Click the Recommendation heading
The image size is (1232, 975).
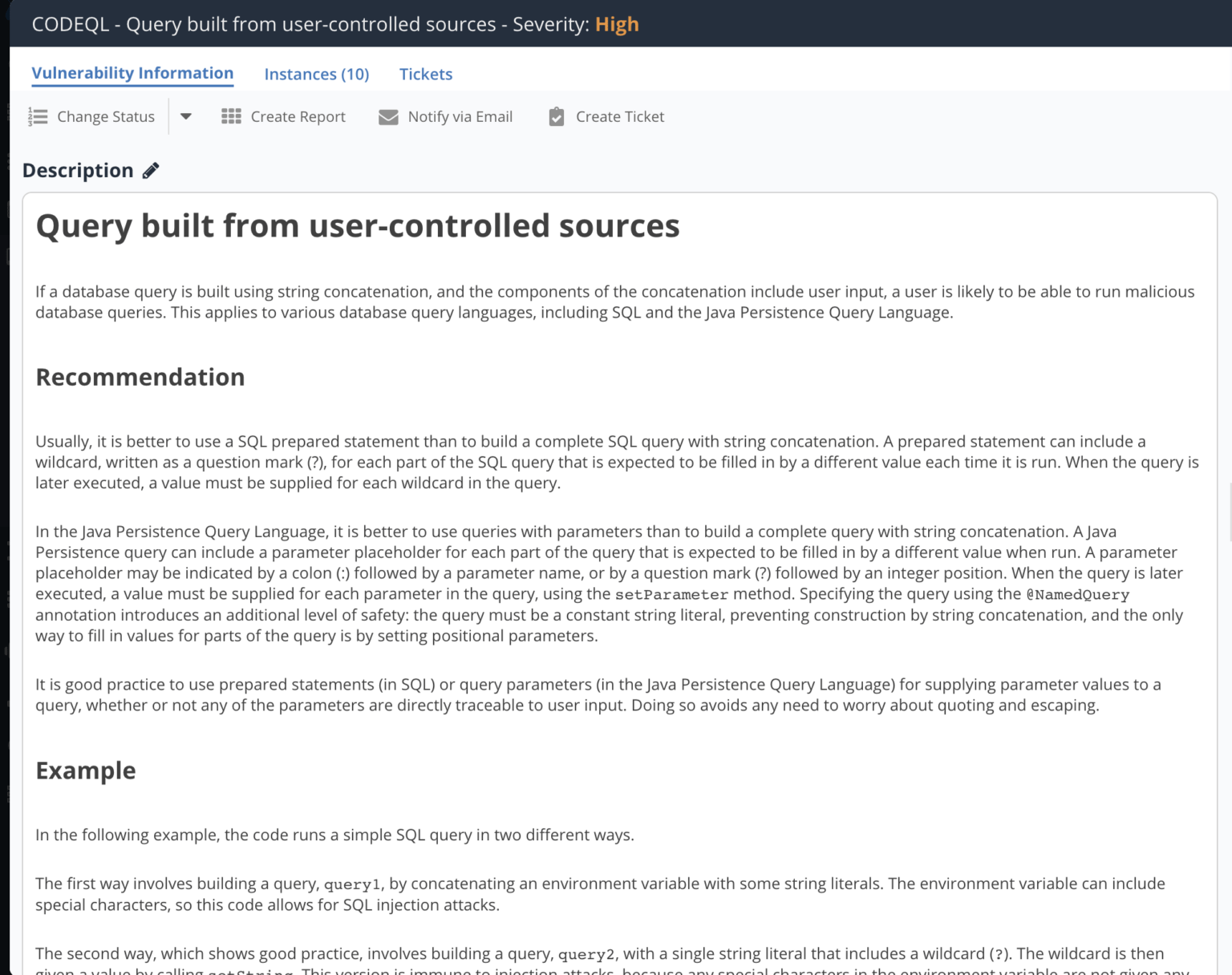click(140, 377)
